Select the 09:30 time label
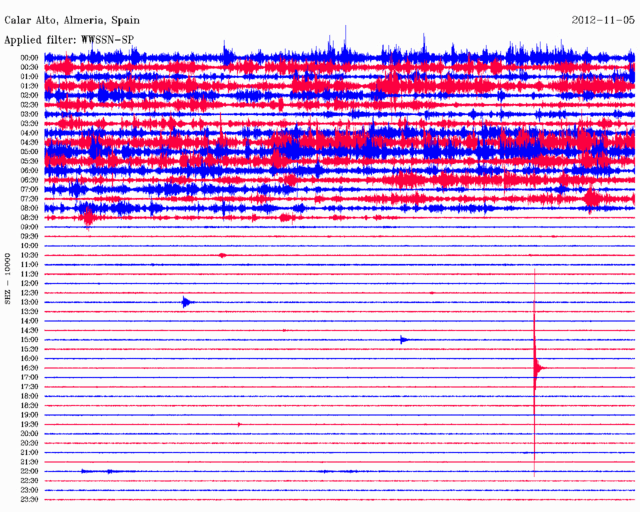 coord(29,236)
